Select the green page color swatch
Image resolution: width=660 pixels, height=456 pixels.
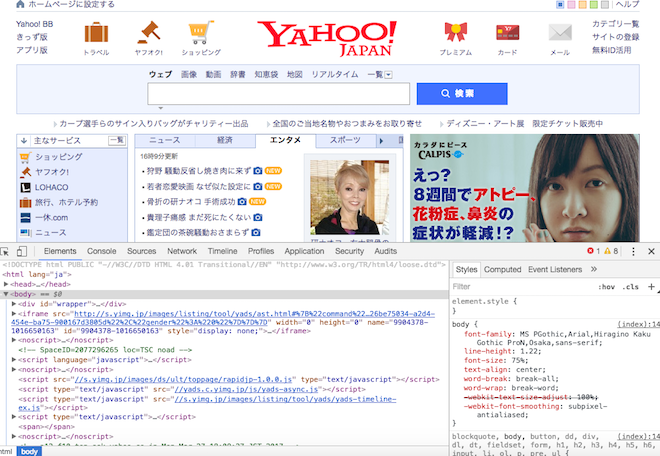(593, 5)
